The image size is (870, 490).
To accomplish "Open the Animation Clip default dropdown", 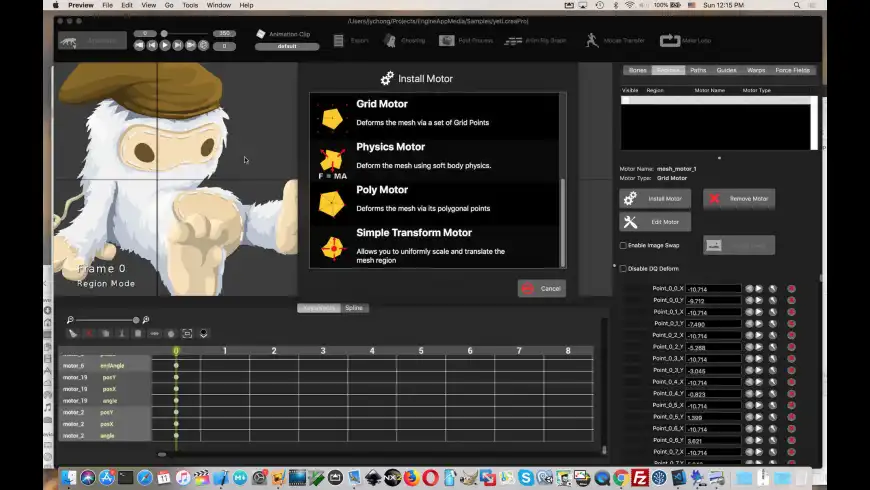I will [x=287, y=46].
